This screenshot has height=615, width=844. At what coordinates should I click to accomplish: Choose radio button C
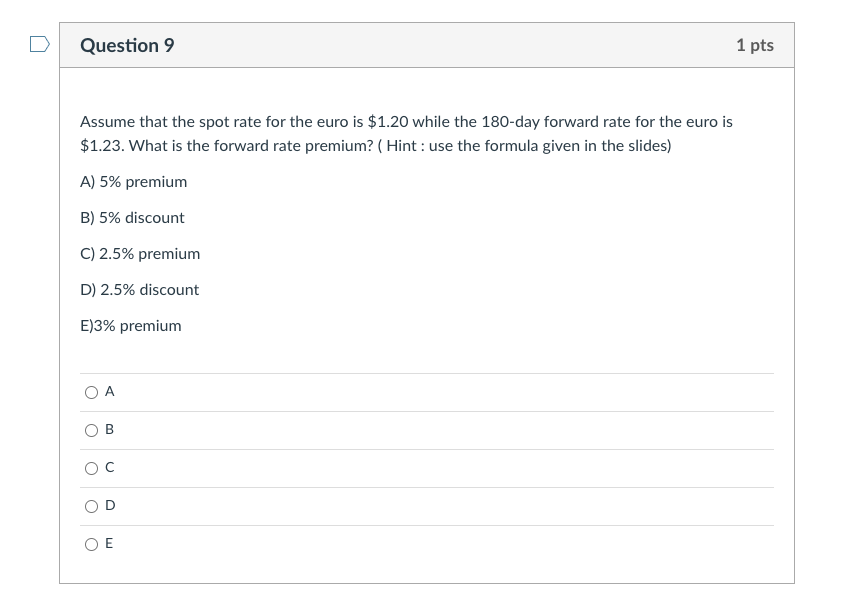click(x=92, y=468)
